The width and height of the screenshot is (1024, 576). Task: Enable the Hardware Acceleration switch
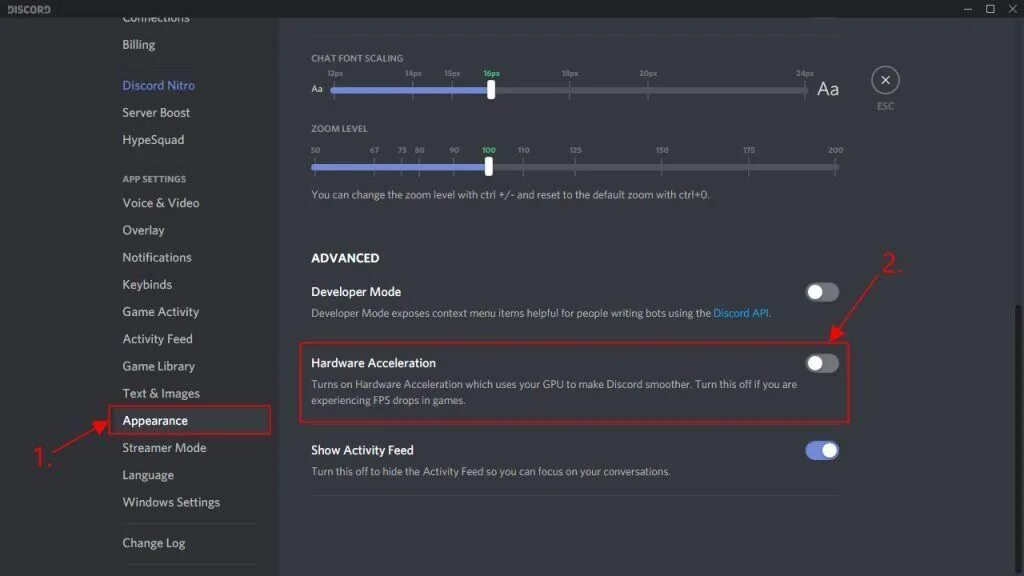point(822,363)
